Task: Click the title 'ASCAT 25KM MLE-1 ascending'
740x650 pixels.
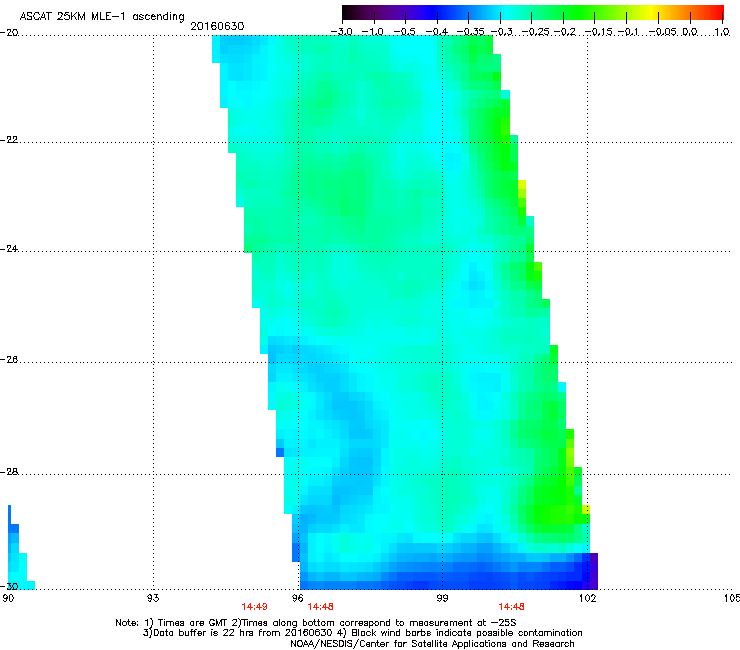Action: (102, 17)
